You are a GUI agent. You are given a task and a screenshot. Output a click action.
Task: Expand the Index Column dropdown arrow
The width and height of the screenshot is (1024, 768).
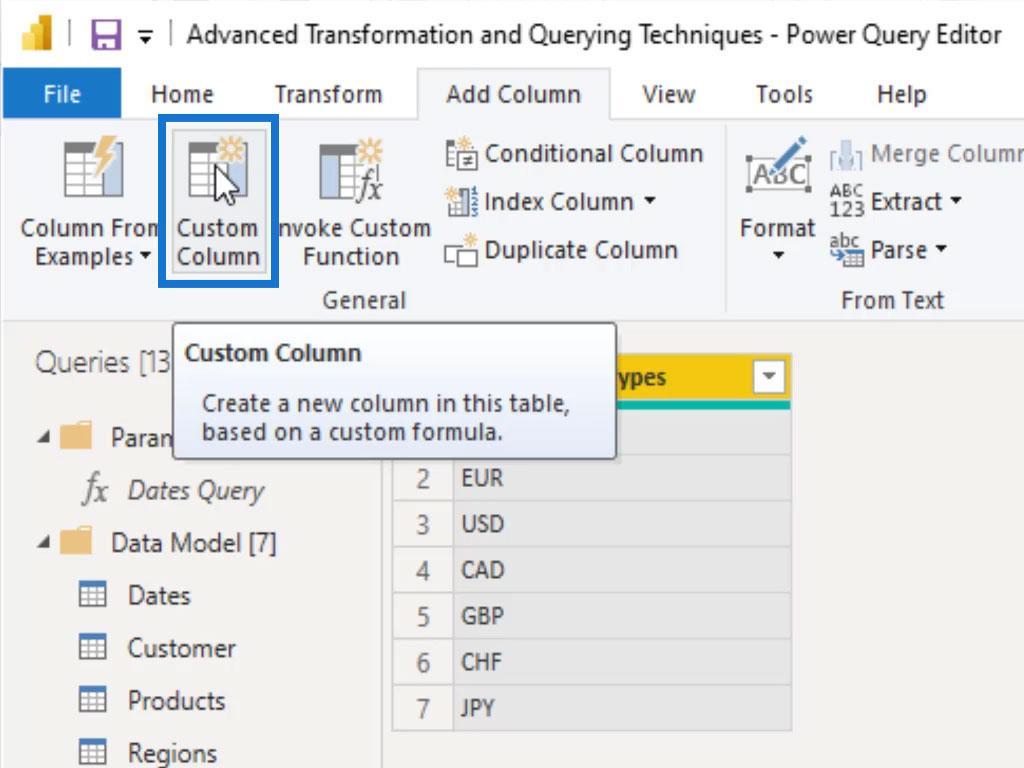click(650, 200)
